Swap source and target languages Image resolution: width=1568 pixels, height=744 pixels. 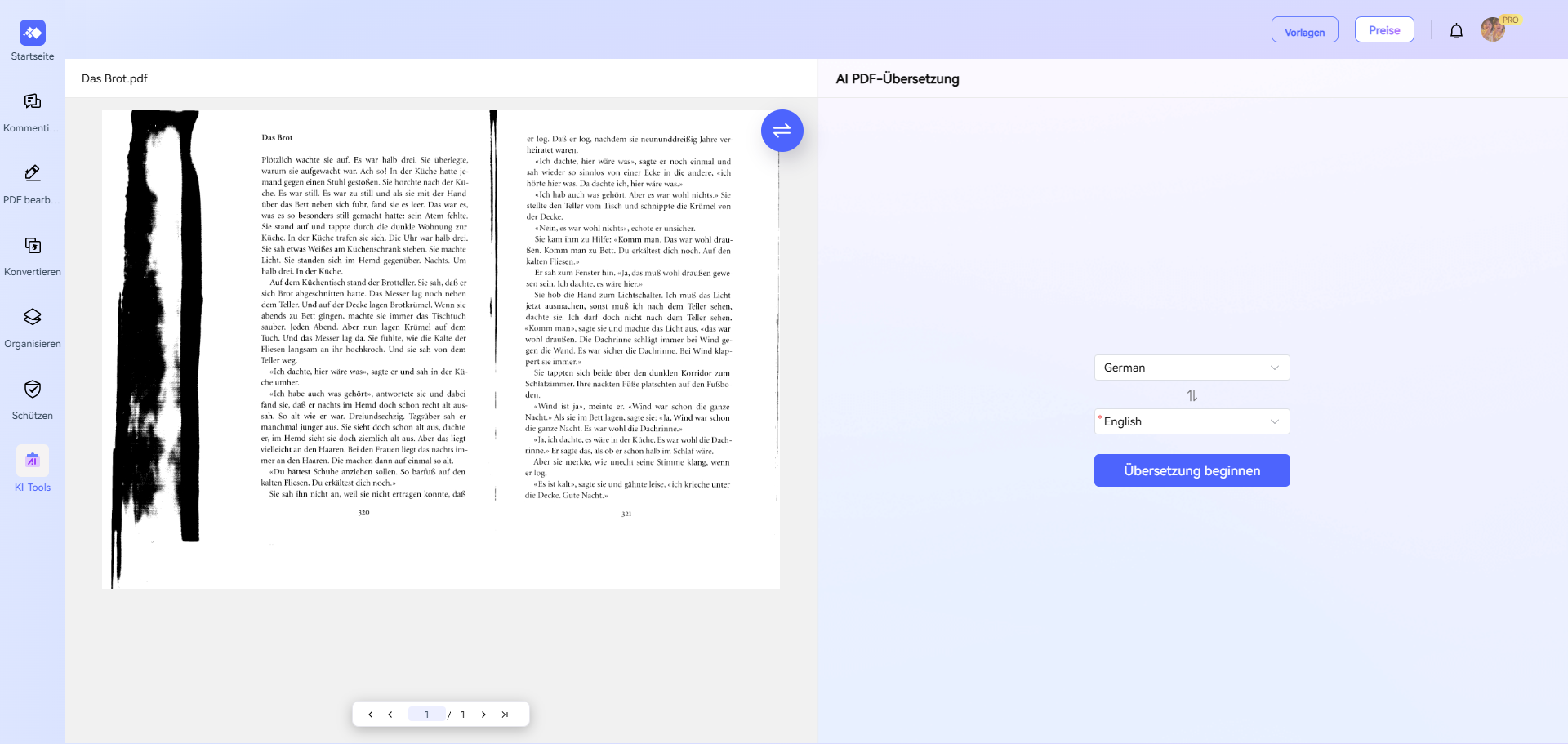tap(1192, 395)
